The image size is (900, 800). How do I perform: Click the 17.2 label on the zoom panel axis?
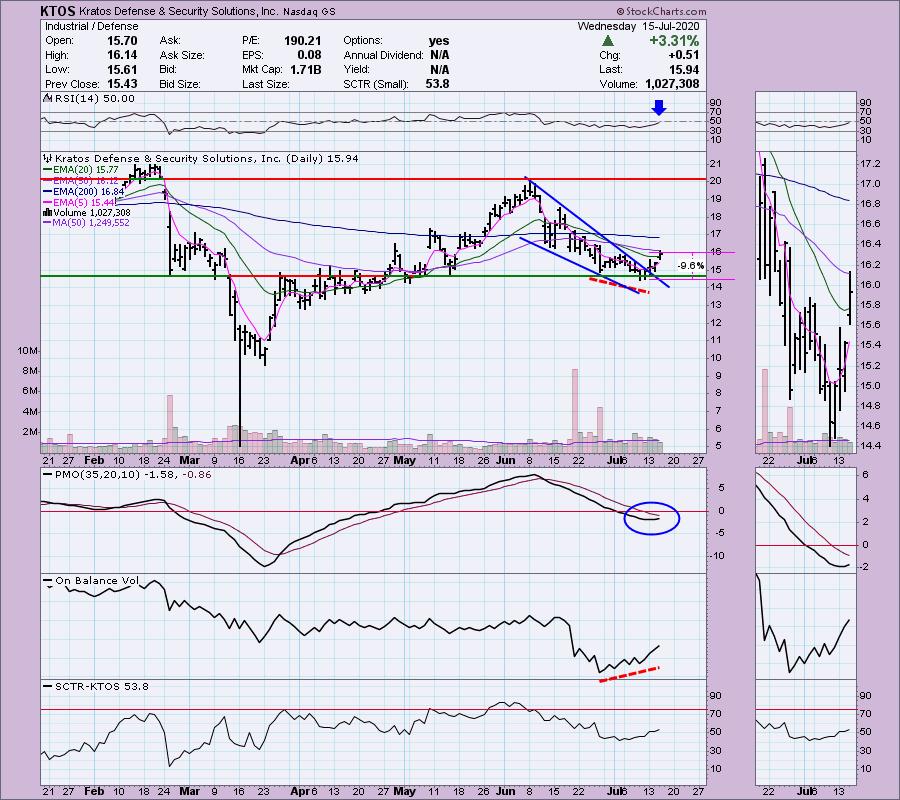[871, 164]
